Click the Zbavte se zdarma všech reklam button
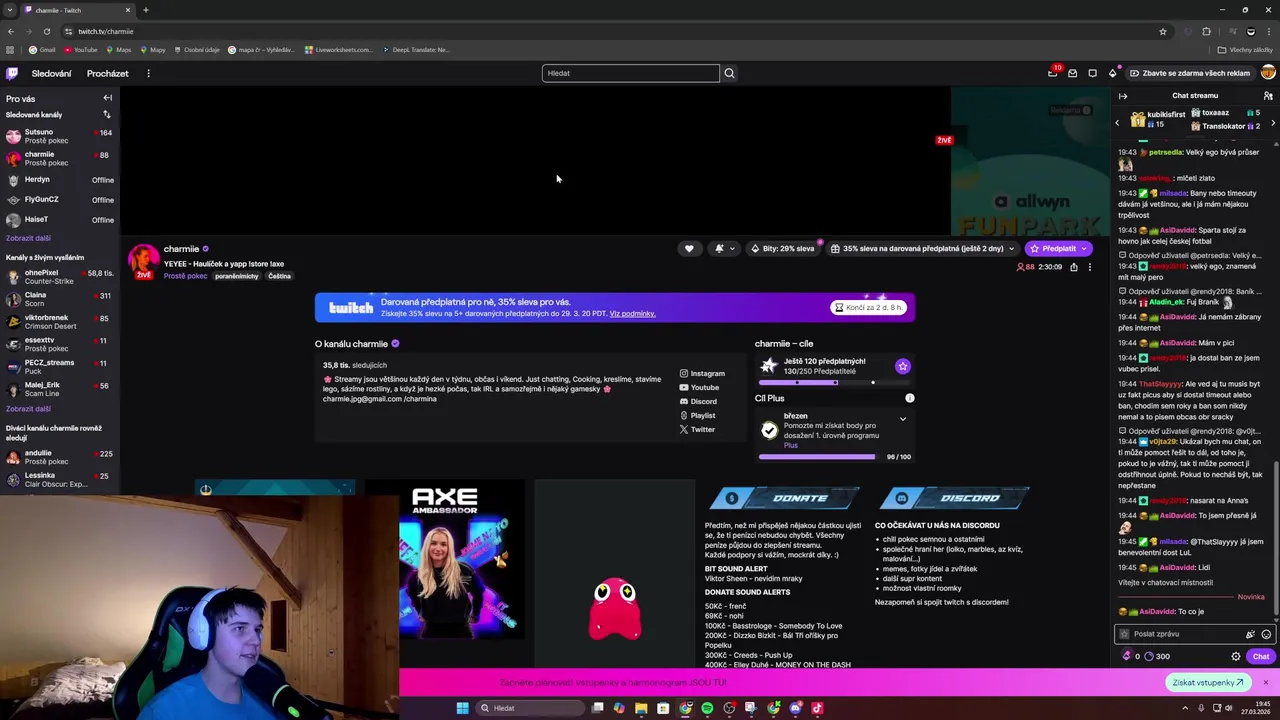This screenshot has width=1280, height=720. [1188, 73]
